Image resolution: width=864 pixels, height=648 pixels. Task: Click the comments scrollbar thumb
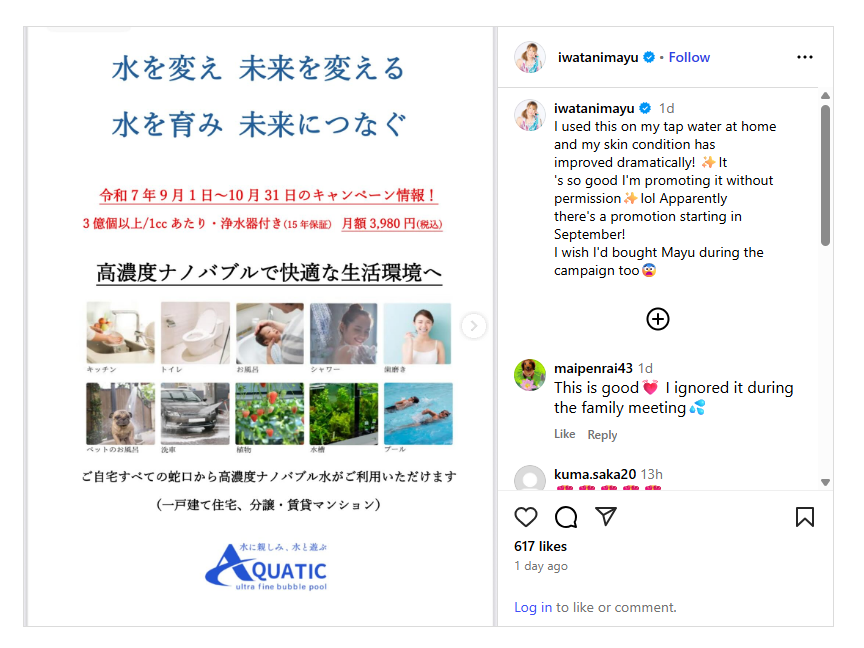[x=825, y=175]
